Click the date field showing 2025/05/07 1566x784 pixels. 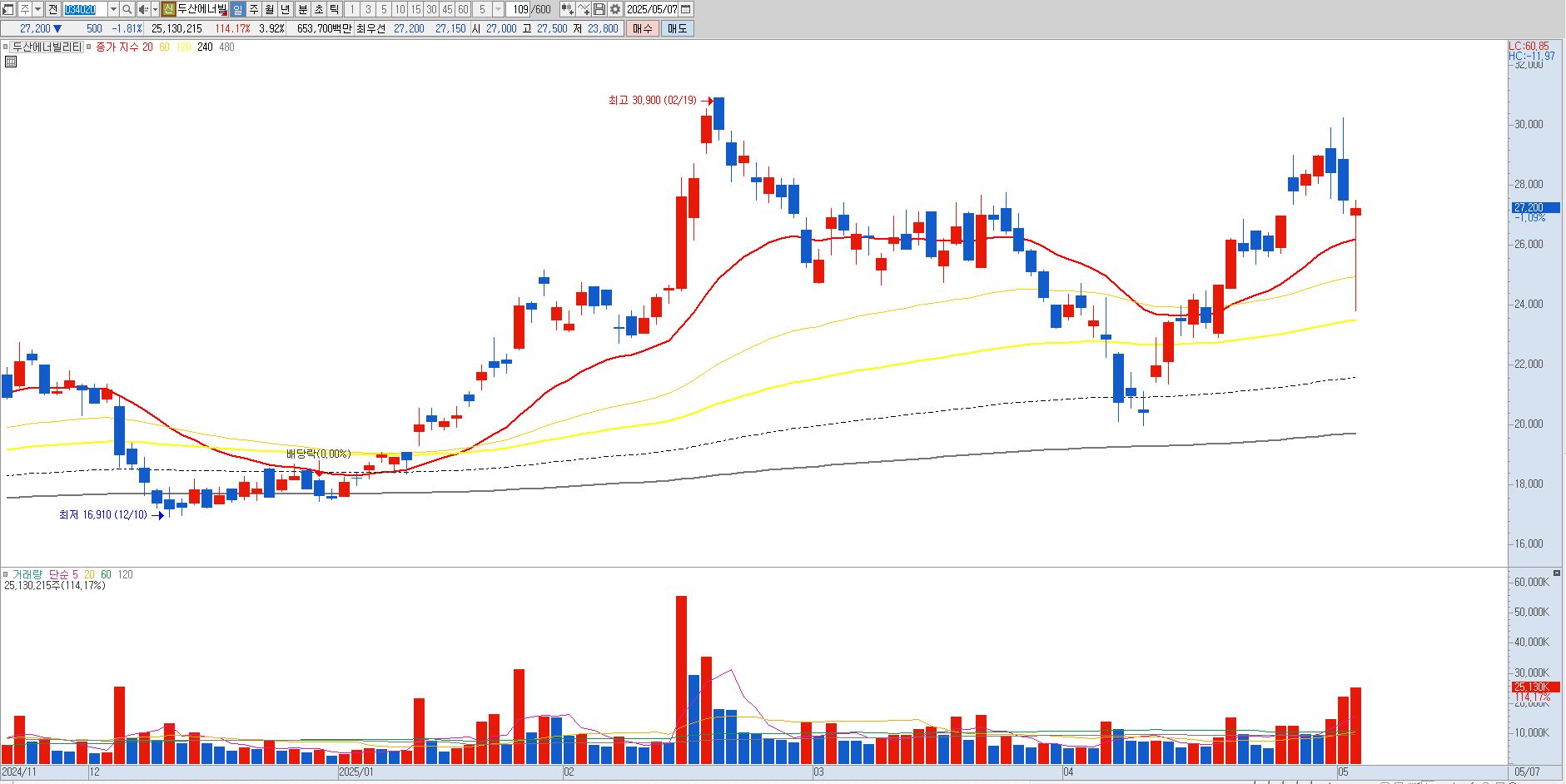(652, 9)
